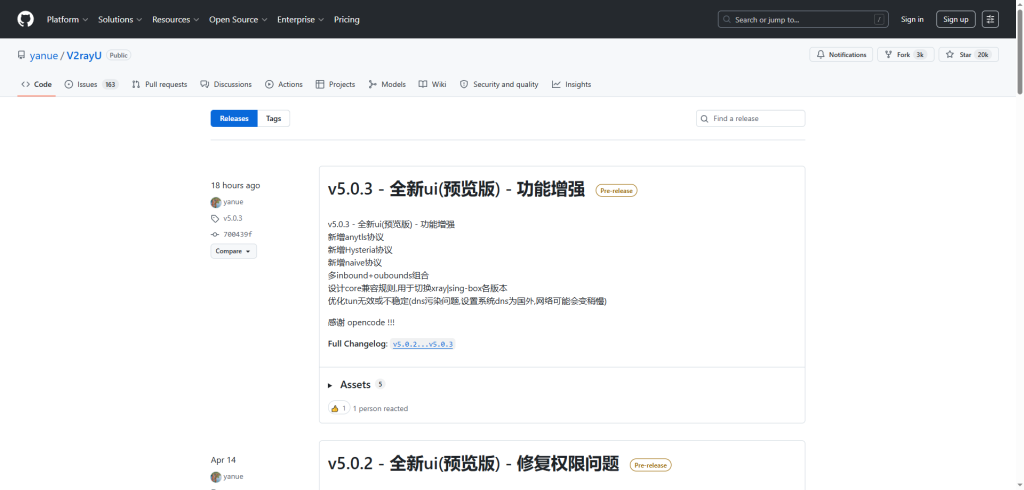Open the v5.0.2...v5.0.3 changelog link
The image size is (1024, 490).
(423, 344)
